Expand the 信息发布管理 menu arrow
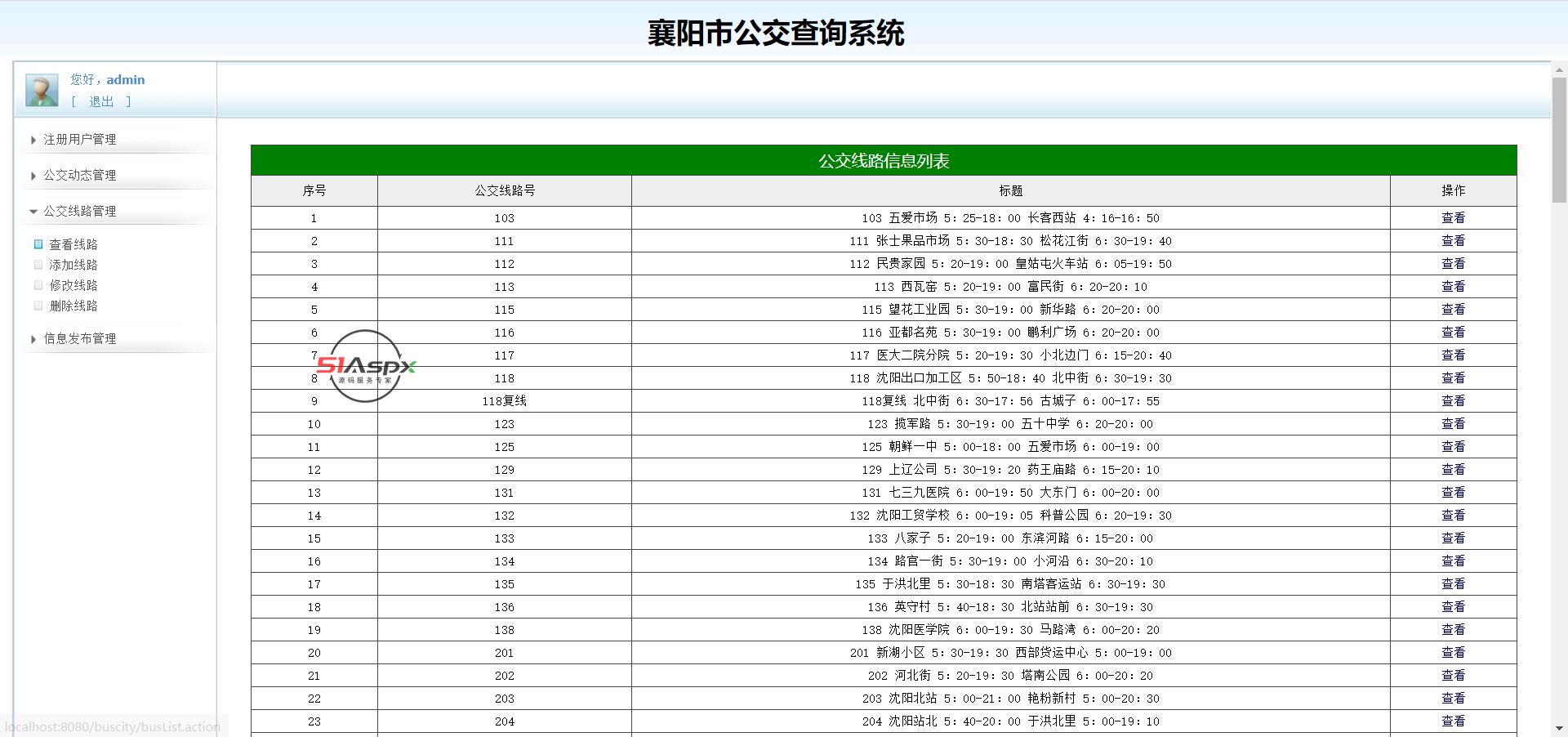The height and width of the screenshot is (737, 1568). 33,339
